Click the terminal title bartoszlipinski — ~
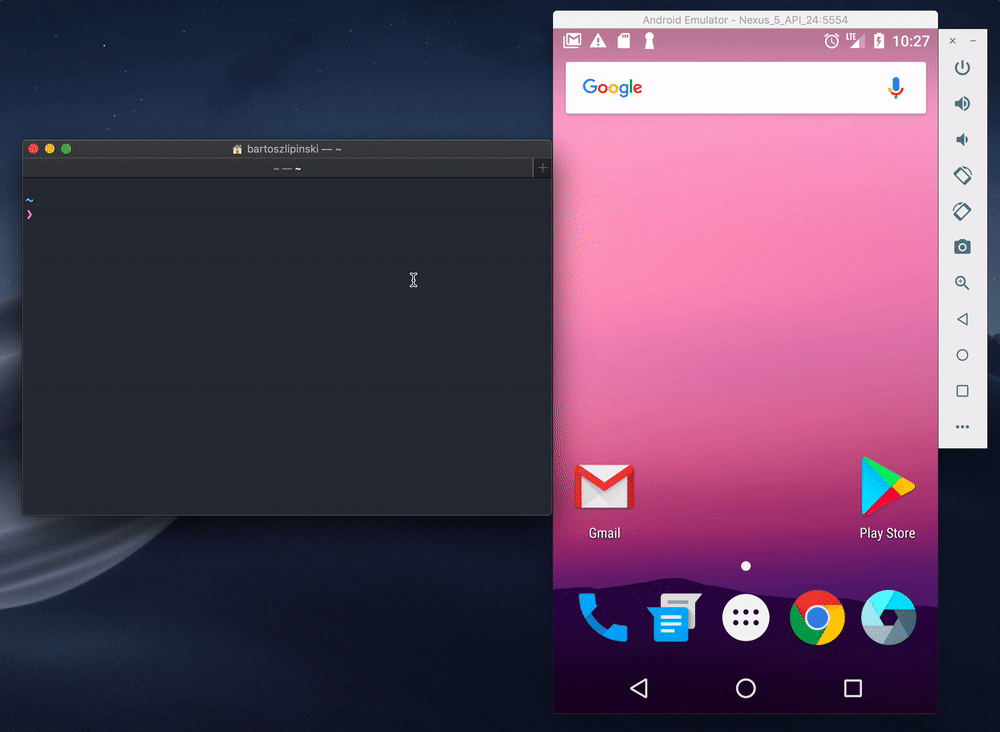 coord(294,149)
